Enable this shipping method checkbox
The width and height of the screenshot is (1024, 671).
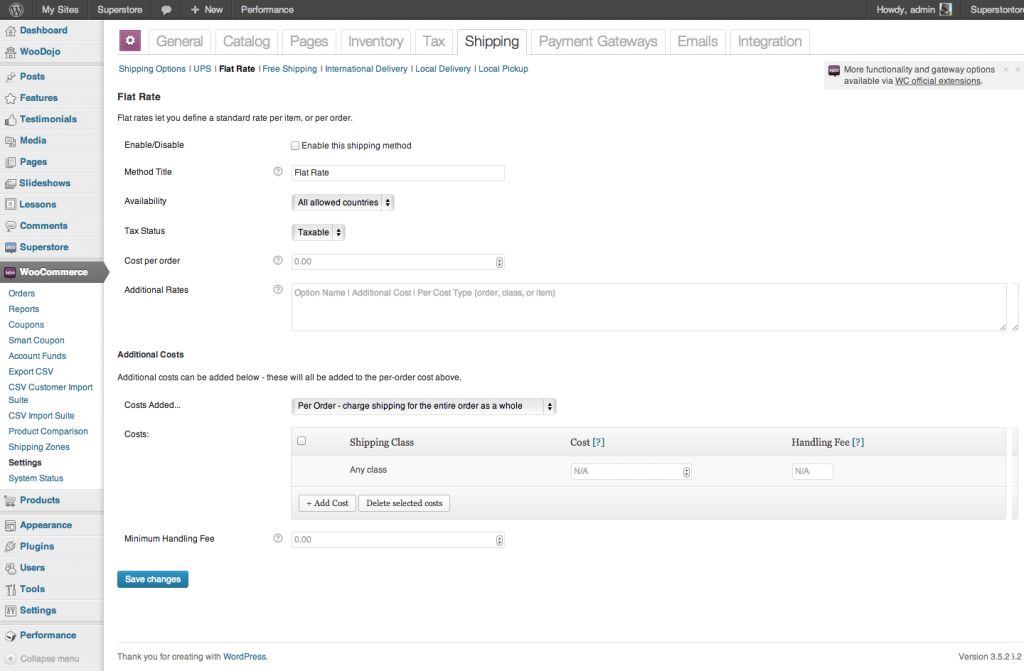point(295,146)
